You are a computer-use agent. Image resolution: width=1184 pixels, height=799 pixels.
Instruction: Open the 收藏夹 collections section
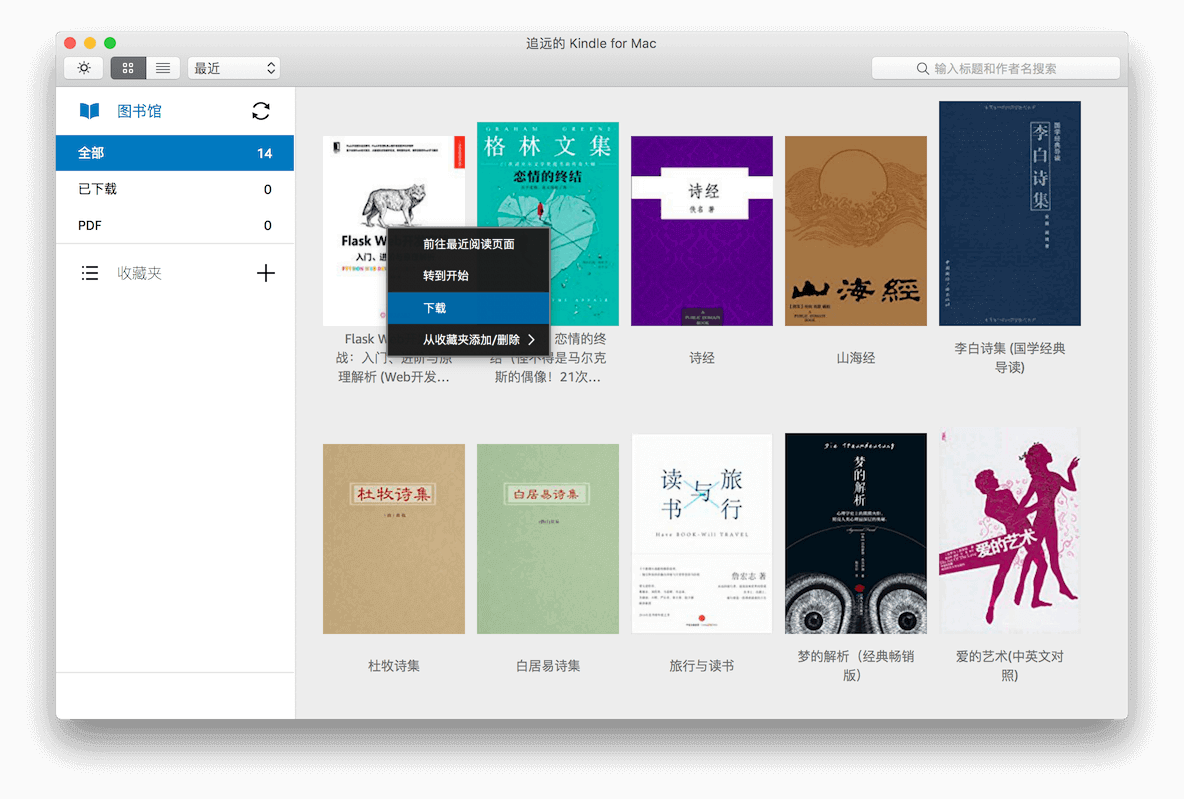pos(139,273)
